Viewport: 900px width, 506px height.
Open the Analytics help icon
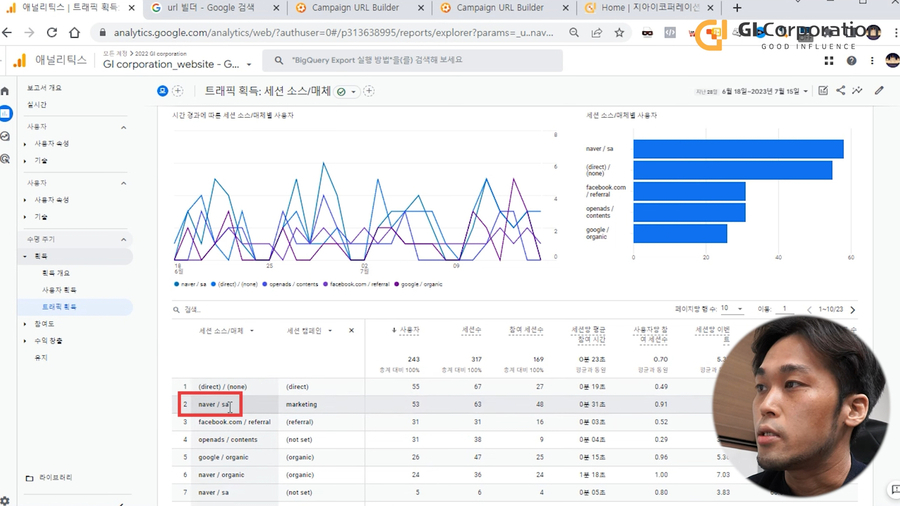coord(851,61)
